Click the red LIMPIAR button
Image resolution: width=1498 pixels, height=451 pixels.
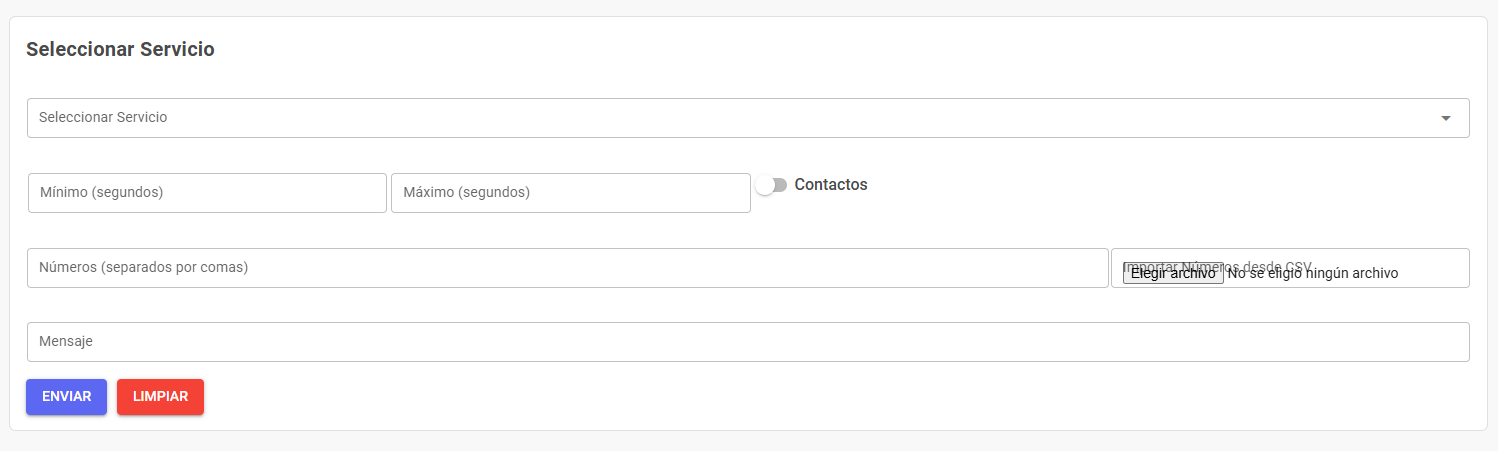pos(160,397)
